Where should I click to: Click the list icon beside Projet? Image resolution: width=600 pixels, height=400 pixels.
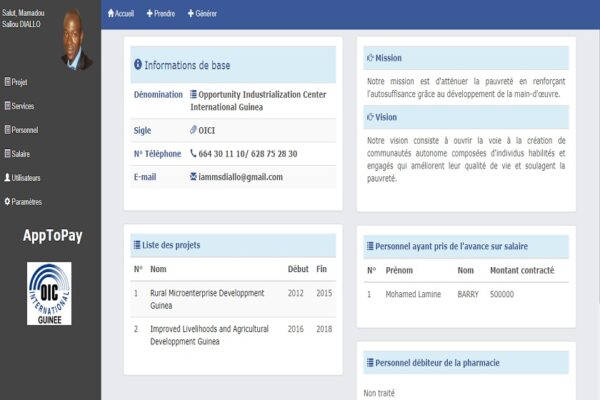(x=7, y=82)
